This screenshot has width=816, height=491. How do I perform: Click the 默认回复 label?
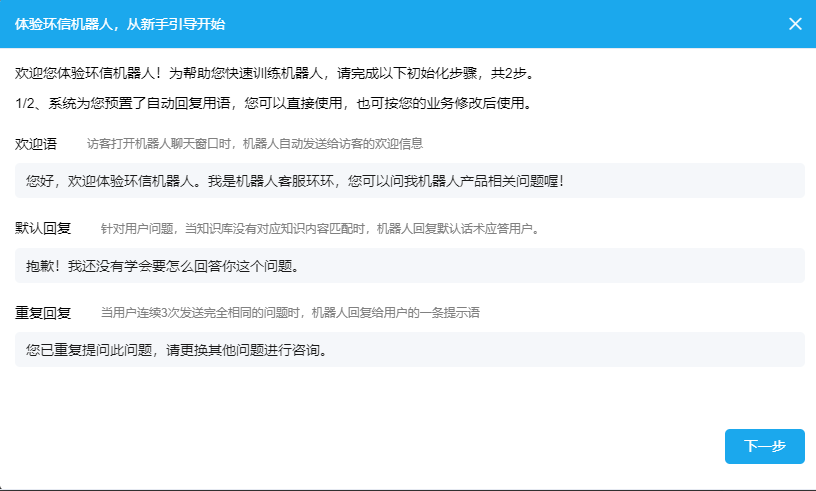[x=43, y=228]
